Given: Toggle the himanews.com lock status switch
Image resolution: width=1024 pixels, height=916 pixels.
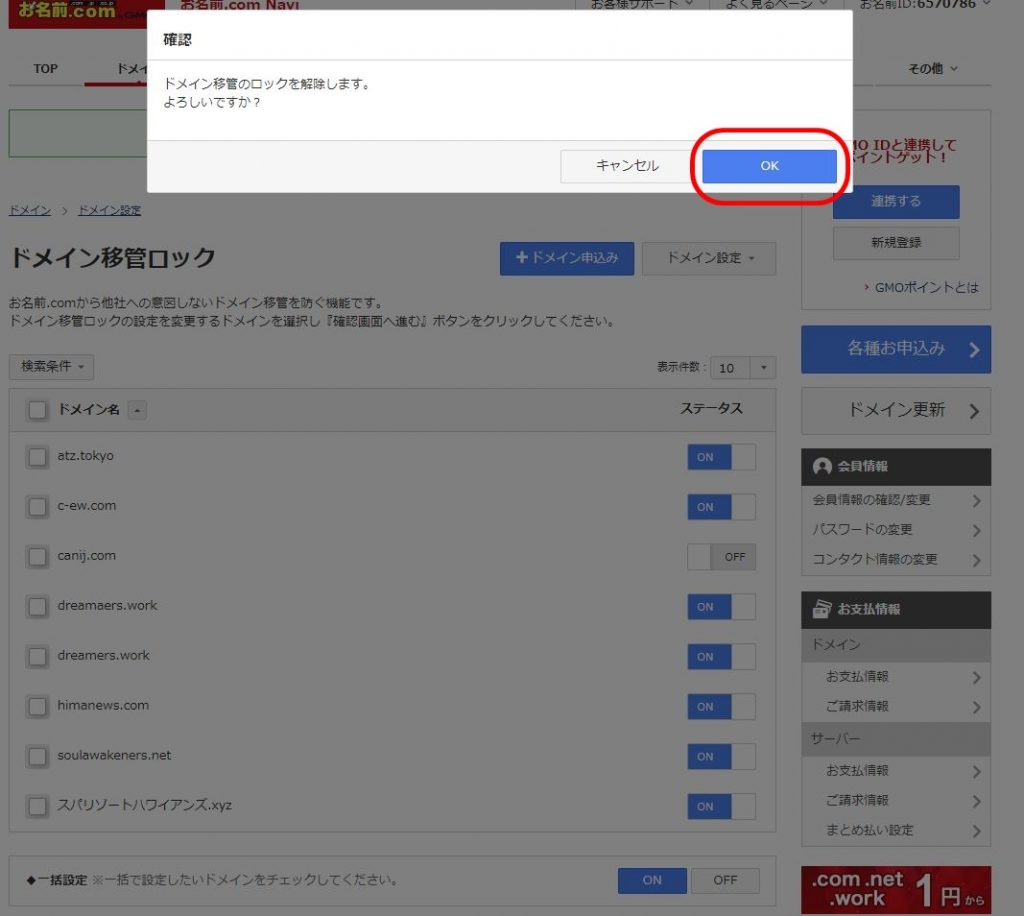Looking at the screenshot, I should tap(721, 707).
